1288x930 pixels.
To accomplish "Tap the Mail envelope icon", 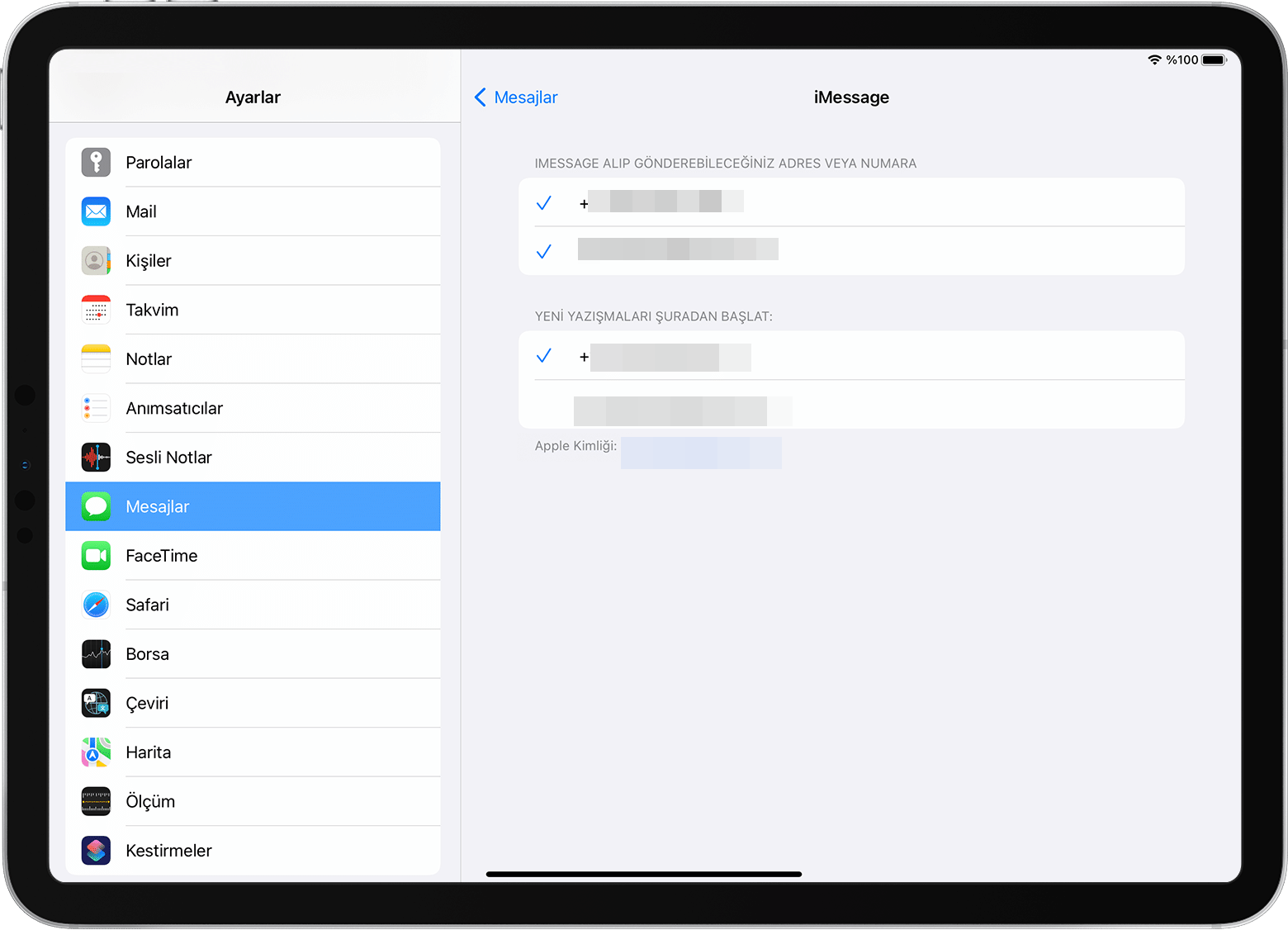I will tap(96, 211).
